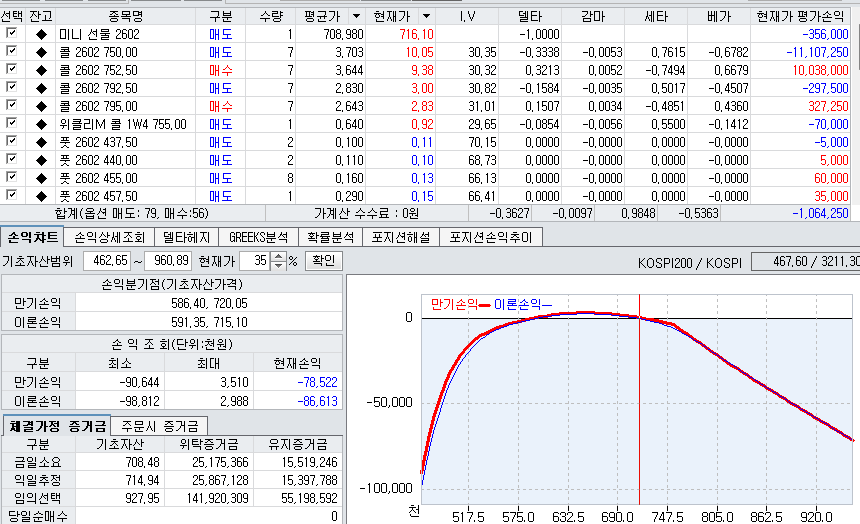The image size is (860, 524).
Task: Click the diamond icon for 콜 2602 750.00
Action: pyautogui.click(x=41, y=53)
